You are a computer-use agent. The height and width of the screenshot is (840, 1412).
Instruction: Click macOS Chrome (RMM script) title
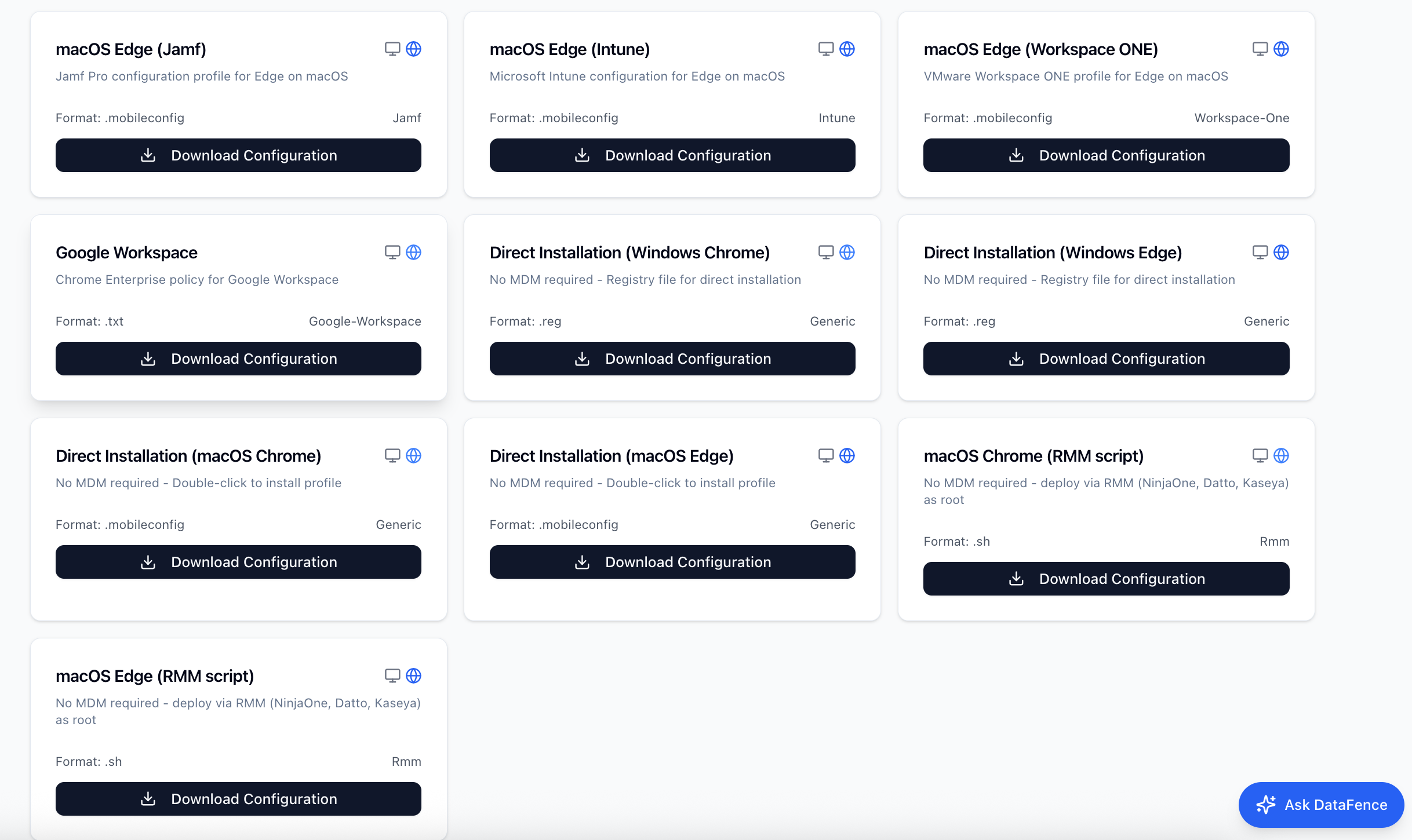coord(1033,456)
